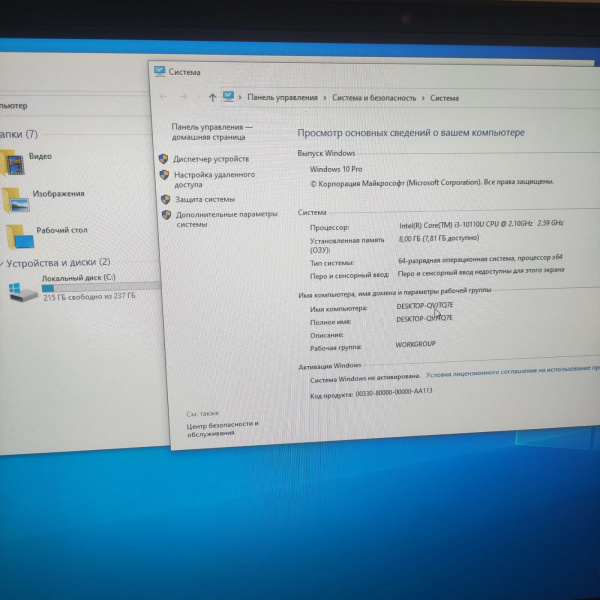Screen dimensions: 600x600
Task: Go to Панель управления in the breadcrumb
Action: (x=282, y=98)
